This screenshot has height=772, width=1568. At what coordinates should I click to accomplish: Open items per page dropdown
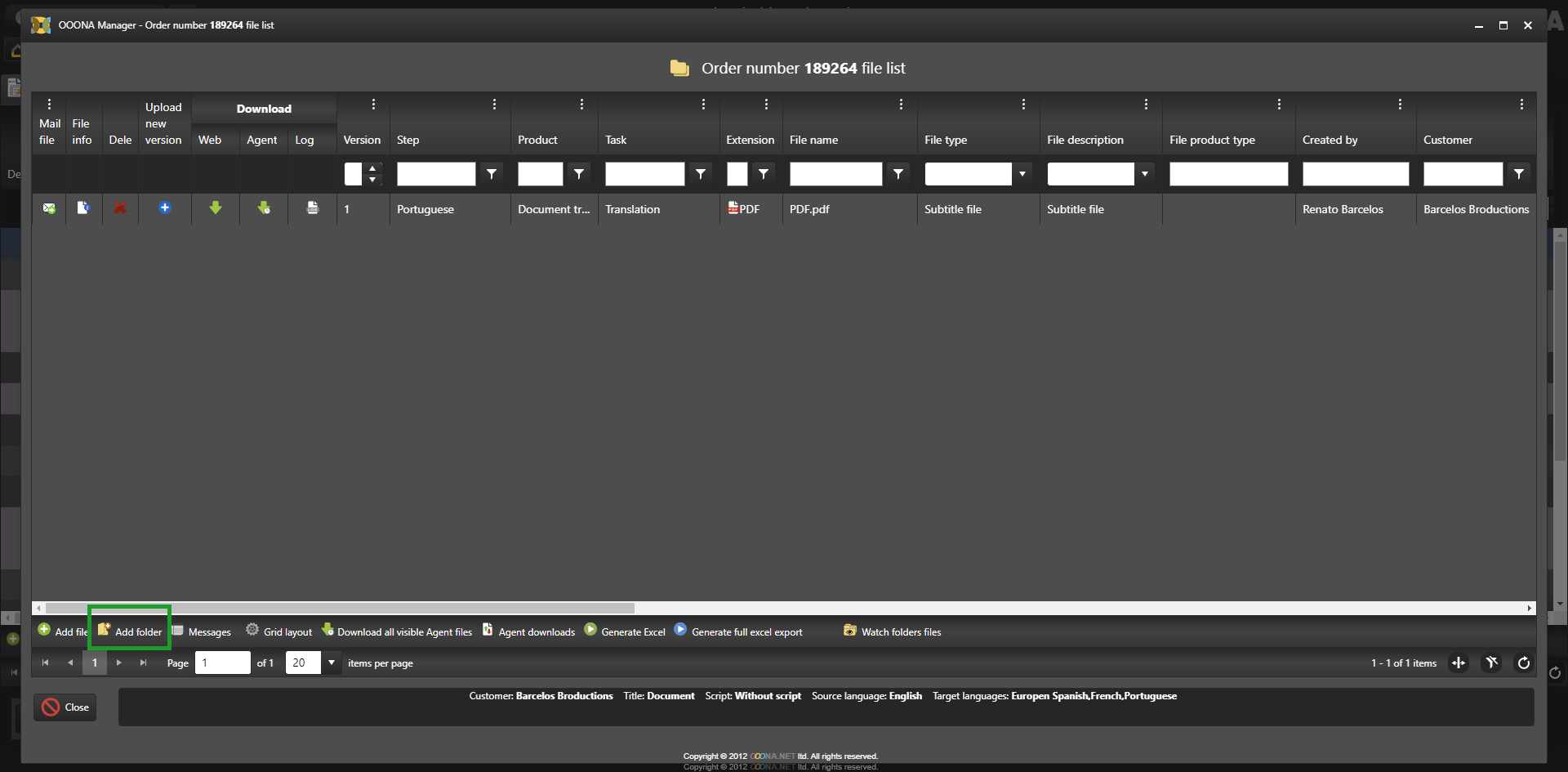pyautogui.click(x=332, y=663)
